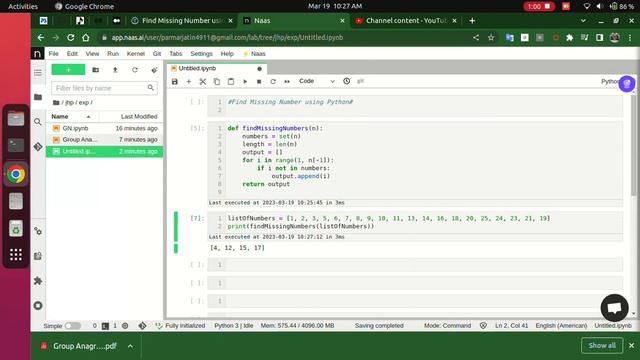The height and width of the screenshot is (360, 640).
Task: Open the Help menu
Action: [227, 54]
